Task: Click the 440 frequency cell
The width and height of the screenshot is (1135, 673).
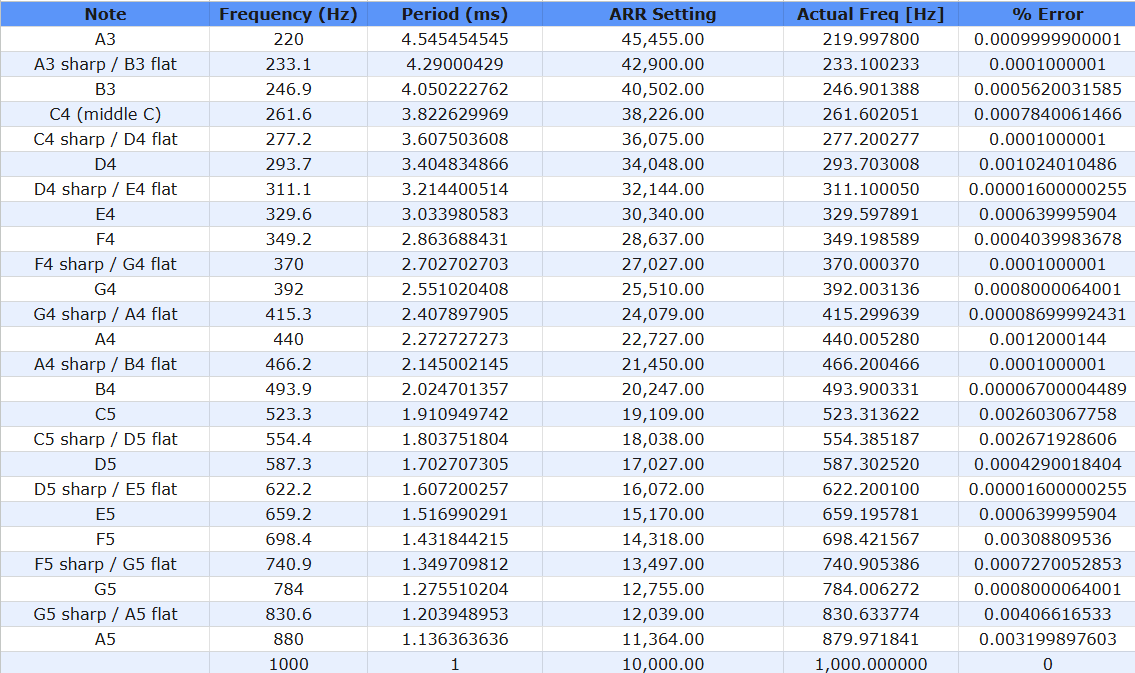Action: tap(288, 339)
